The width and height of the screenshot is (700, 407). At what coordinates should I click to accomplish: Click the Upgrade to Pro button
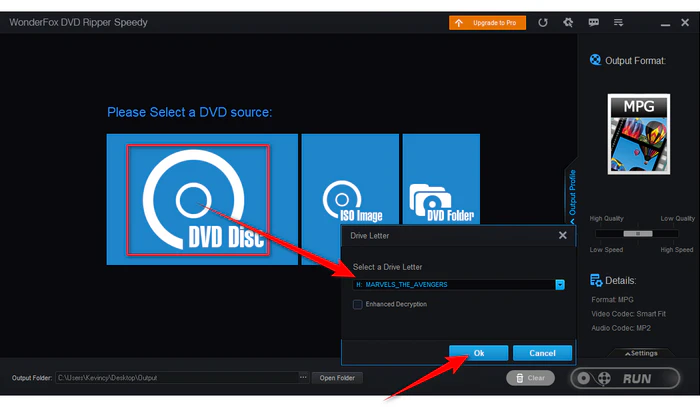point(487,23)
